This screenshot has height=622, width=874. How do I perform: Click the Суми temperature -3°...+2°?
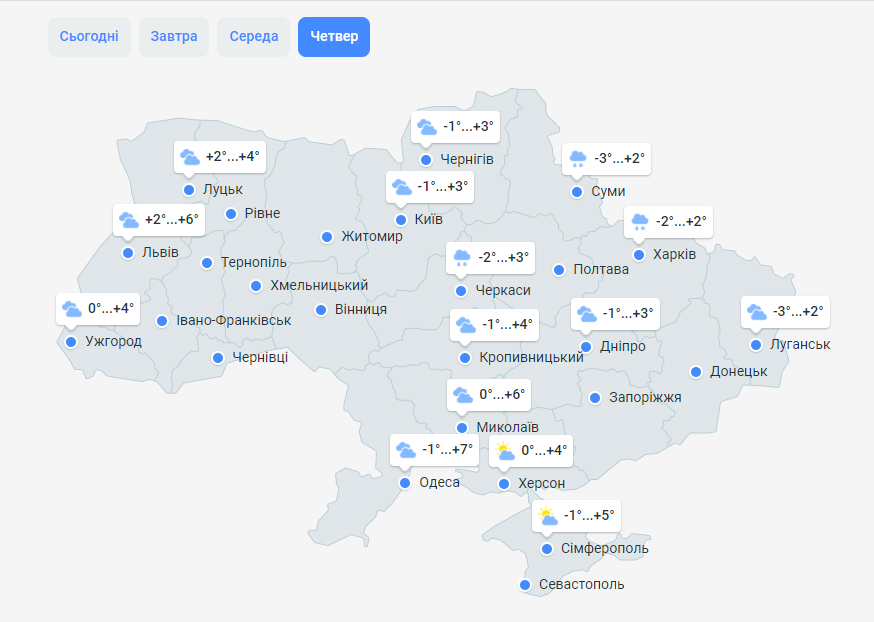tap(619, 158)
